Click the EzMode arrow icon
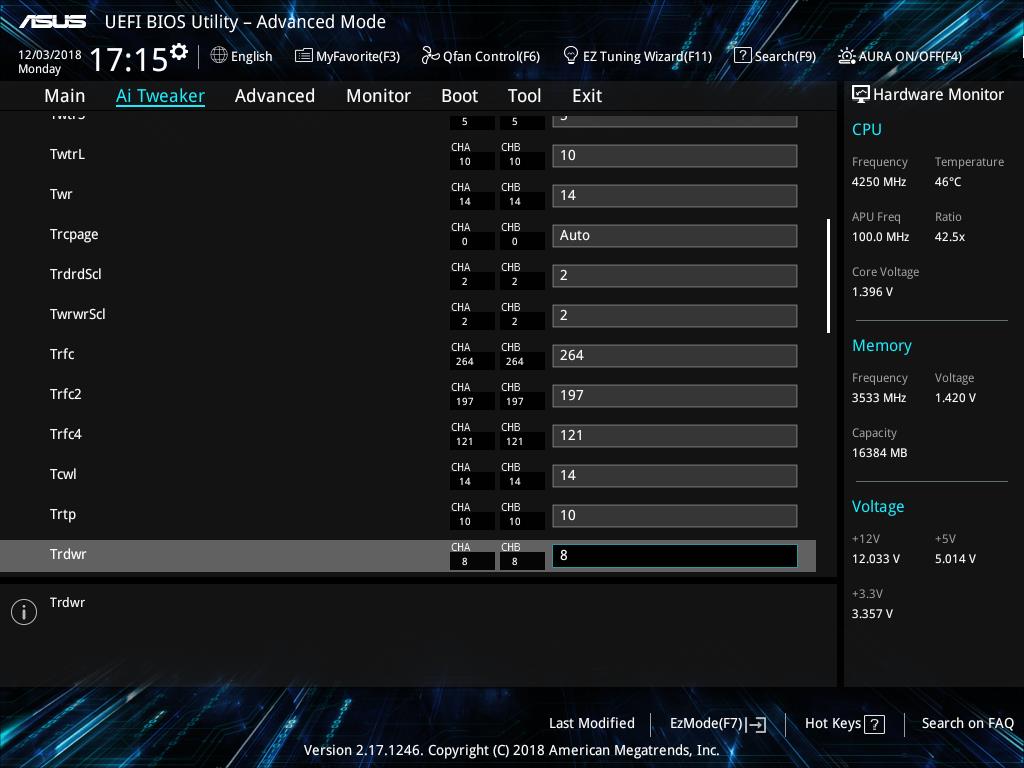The height and width of the screenshot is (768, 1024). pyautogui.click(x=756, y=724)
